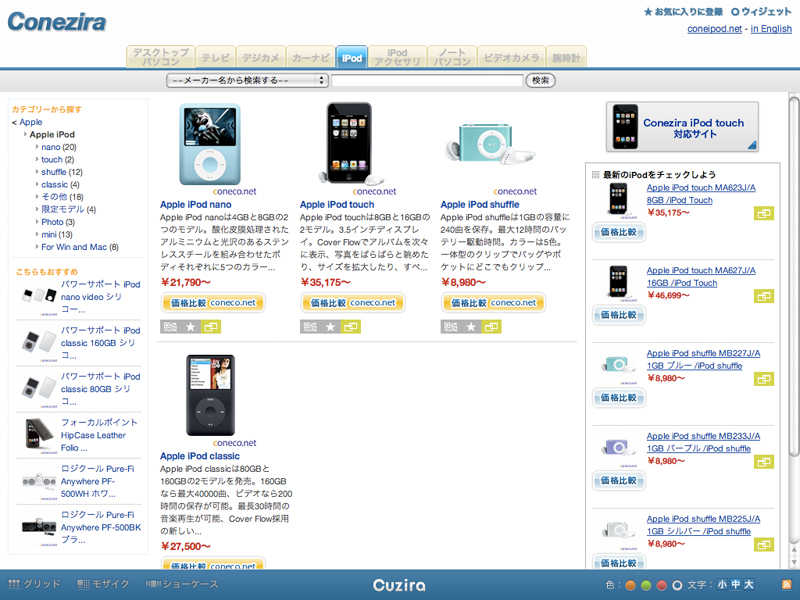The width and height of the screenshot is (800, 600).
Task: Click new window icon beside iPod shuffle MB233J/A
Action: coord(764,462)
